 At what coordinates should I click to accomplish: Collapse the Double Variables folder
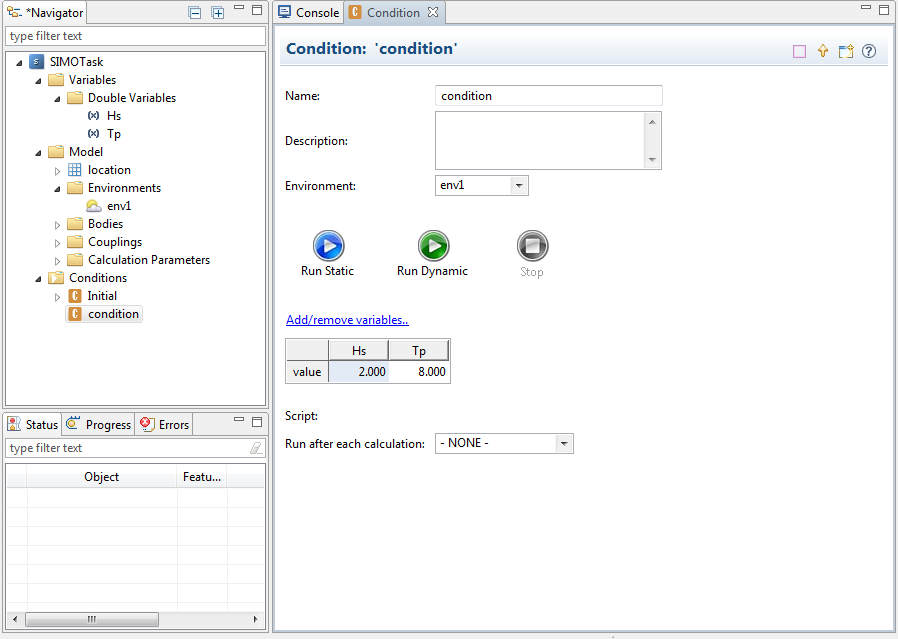click(58, 98)
